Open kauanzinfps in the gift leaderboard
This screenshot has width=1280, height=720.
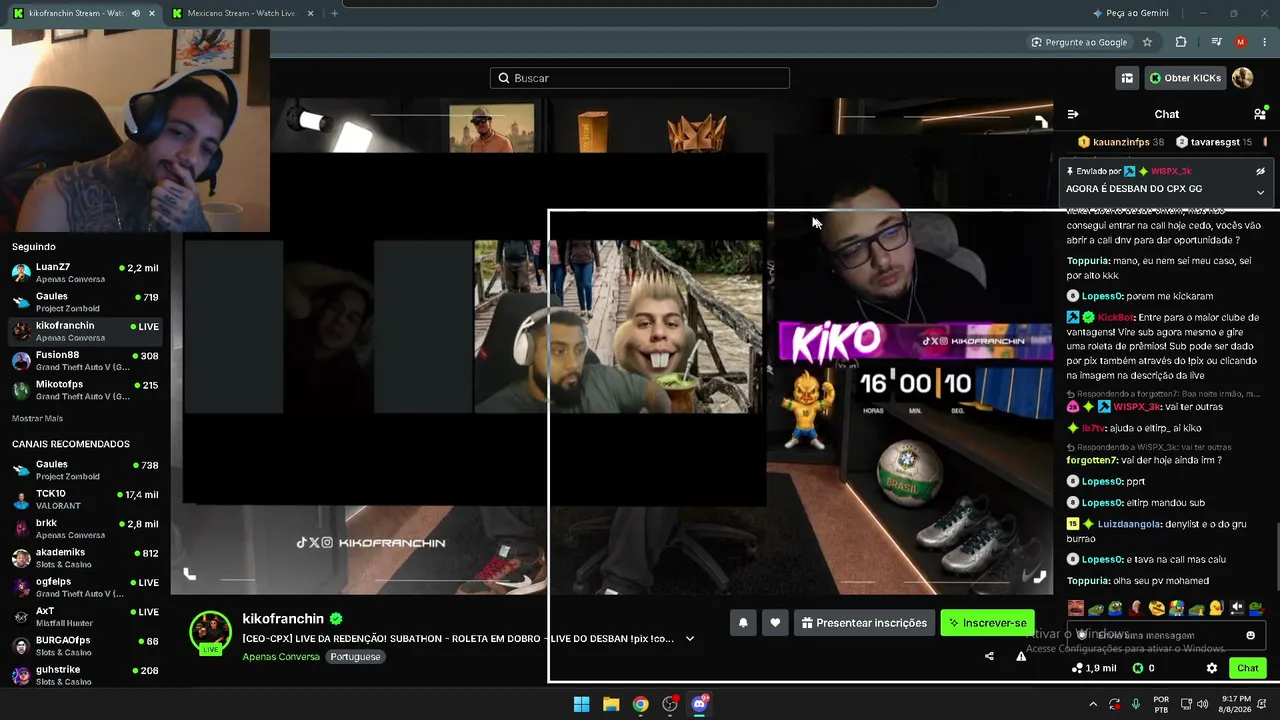tap(1120, 142)
